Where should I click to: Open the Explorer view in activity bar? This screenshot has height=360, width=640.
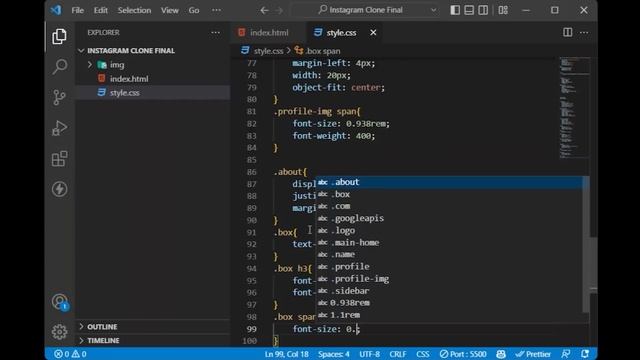coord(60,37)
